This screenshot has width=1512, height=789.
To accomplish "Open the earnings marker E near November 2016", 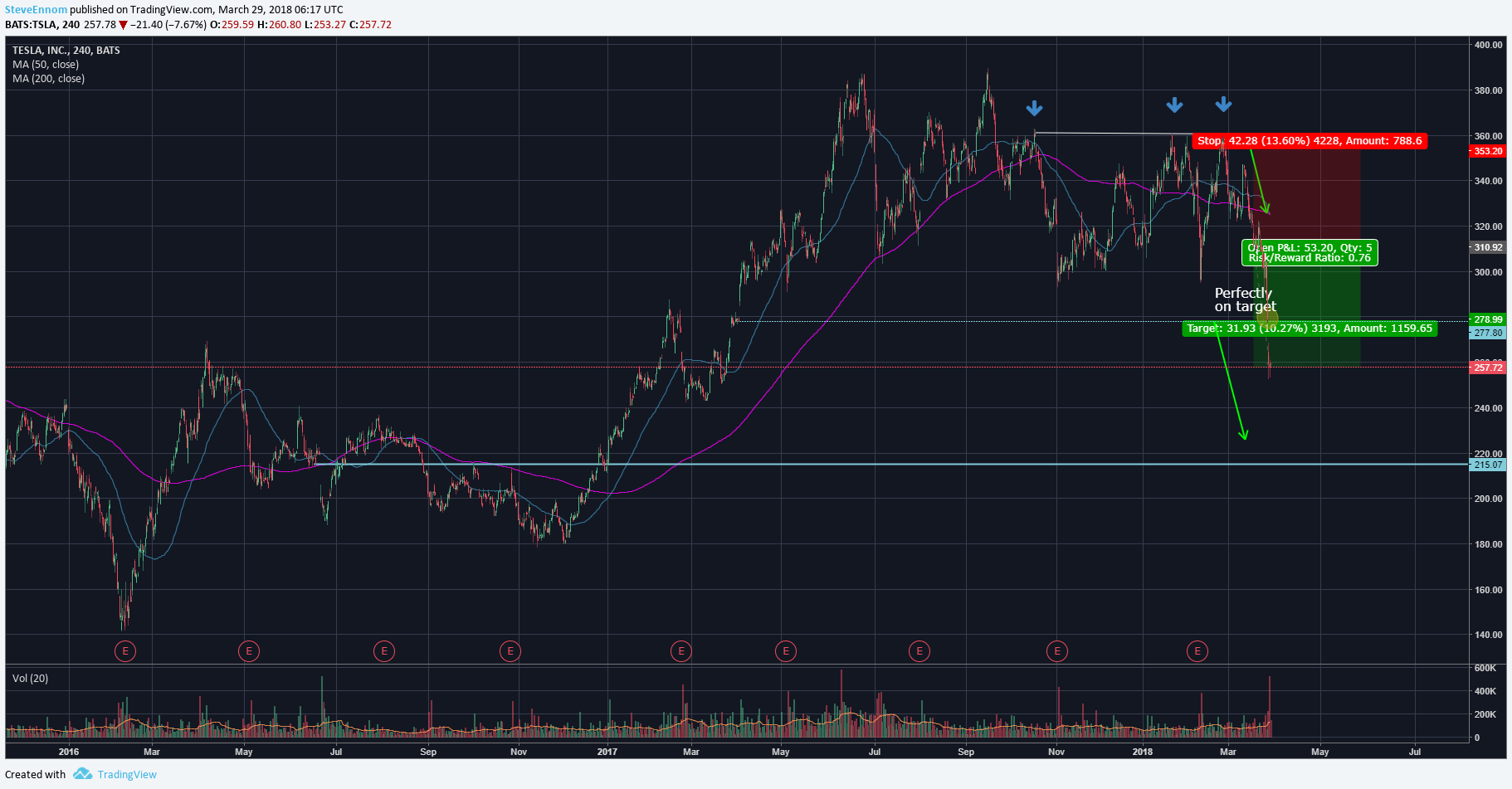I will 510,651.
